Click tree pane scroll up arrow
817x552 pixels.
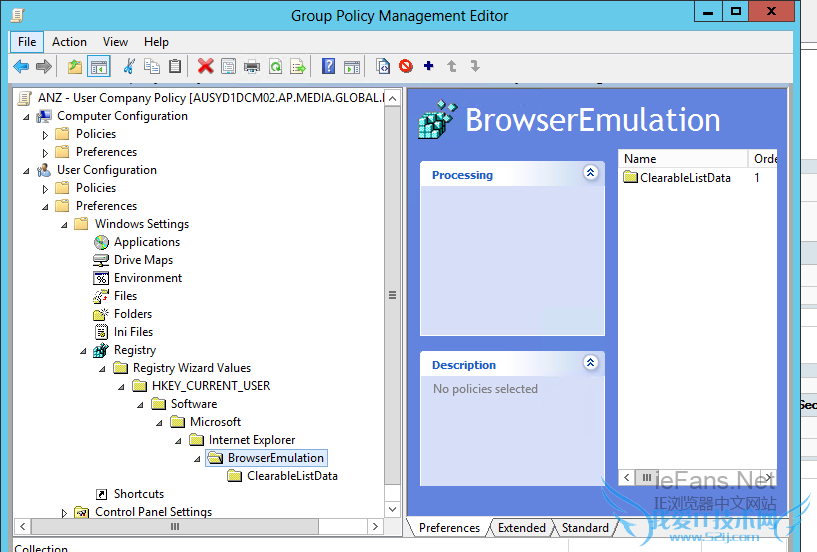pyautogui.click(x=393, y=99)
